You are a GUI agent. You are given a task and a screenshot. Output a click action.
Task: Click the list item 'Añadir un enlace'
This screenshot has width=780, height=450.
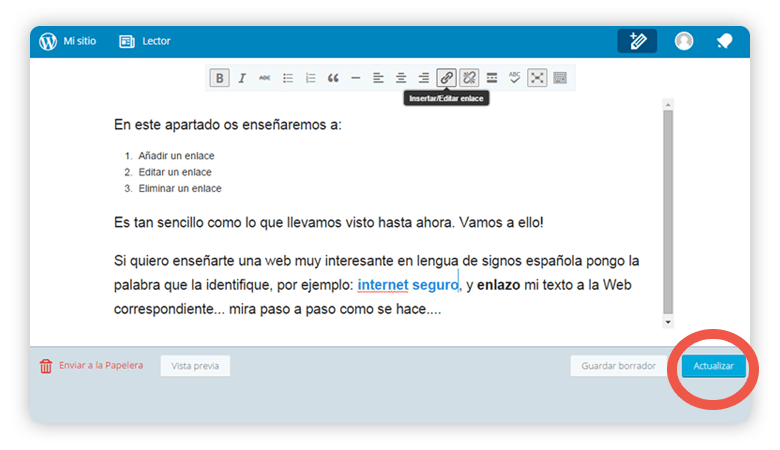(177, 156)
